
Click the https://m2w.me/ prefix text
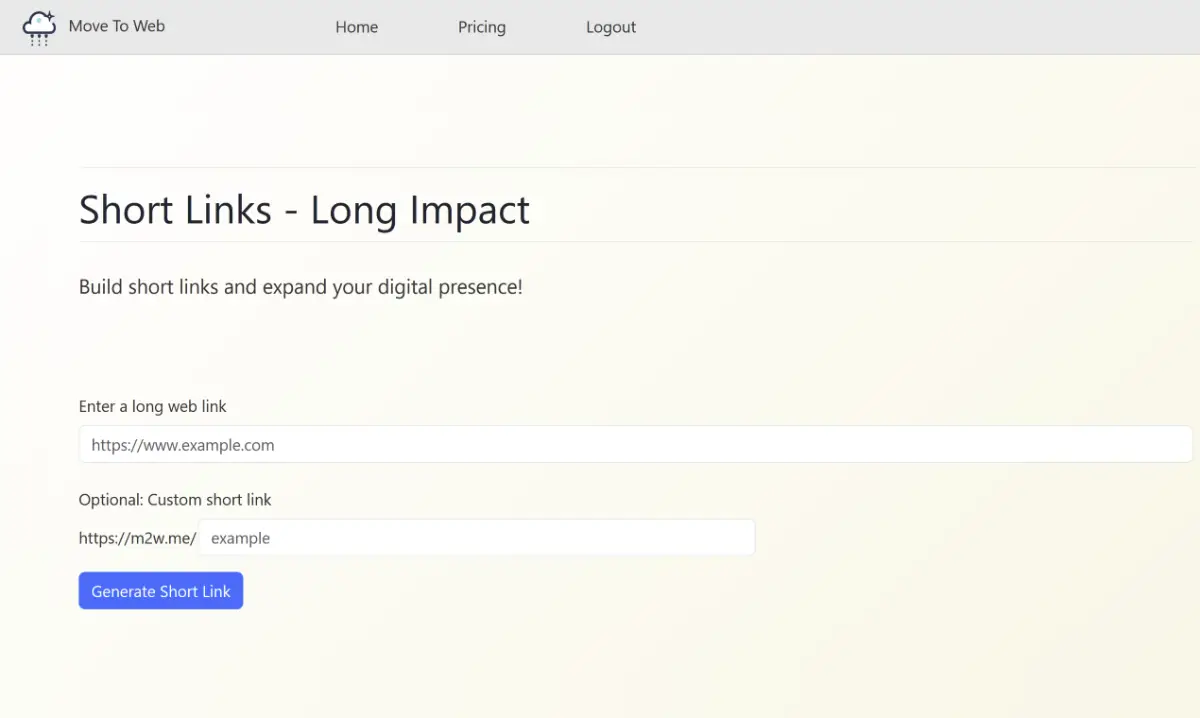[x=137, y=538]
